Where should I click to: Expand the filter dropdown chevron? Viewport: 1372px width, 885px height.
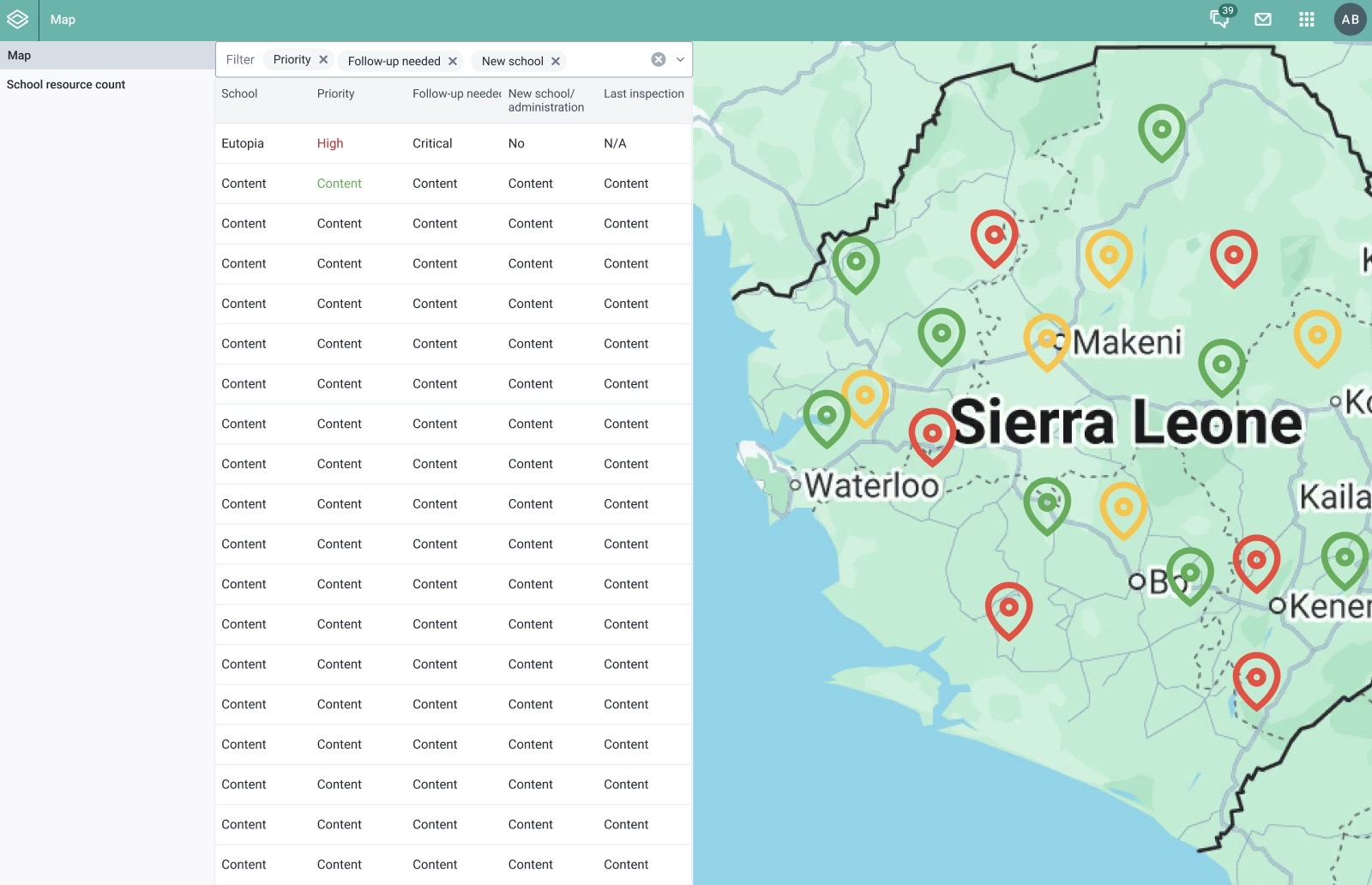678,59
